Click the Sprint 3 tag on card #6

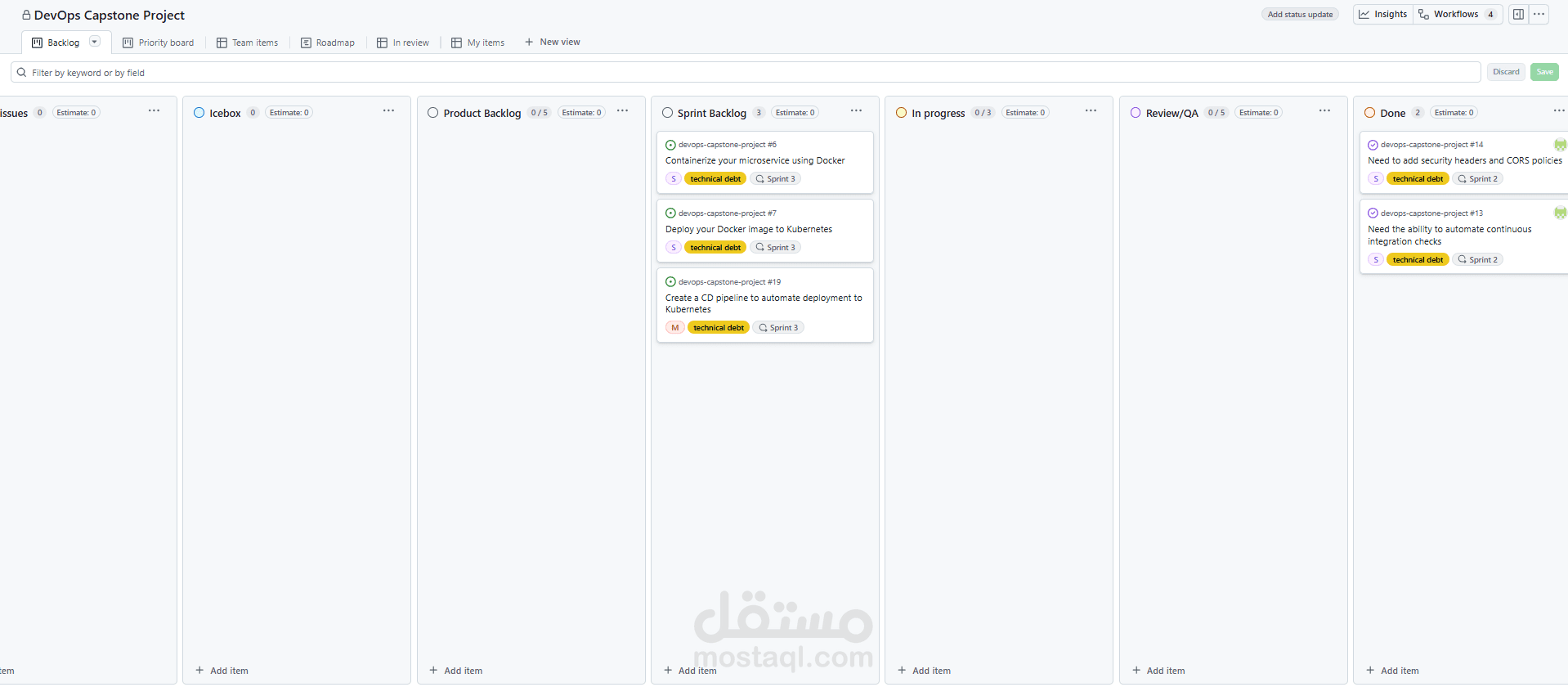pyautogui.click(x=775, y=179)
